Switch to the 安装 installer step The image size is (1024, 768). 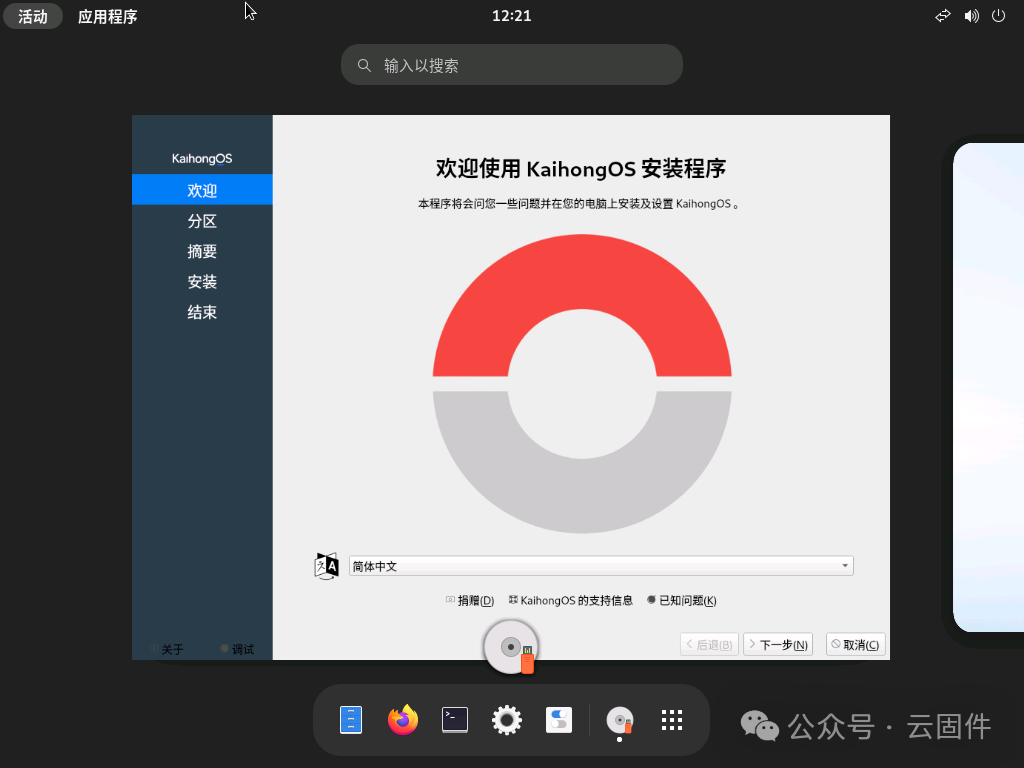[202, 282]
